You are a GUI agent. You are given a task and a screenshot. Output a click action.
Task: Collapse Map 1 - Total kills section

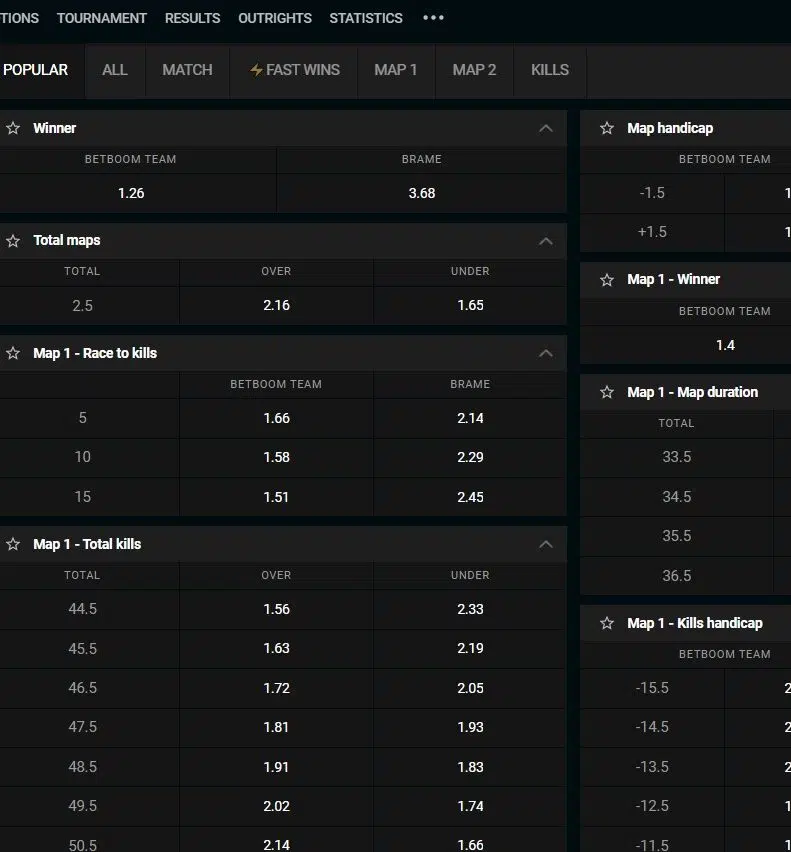point(545,544)
